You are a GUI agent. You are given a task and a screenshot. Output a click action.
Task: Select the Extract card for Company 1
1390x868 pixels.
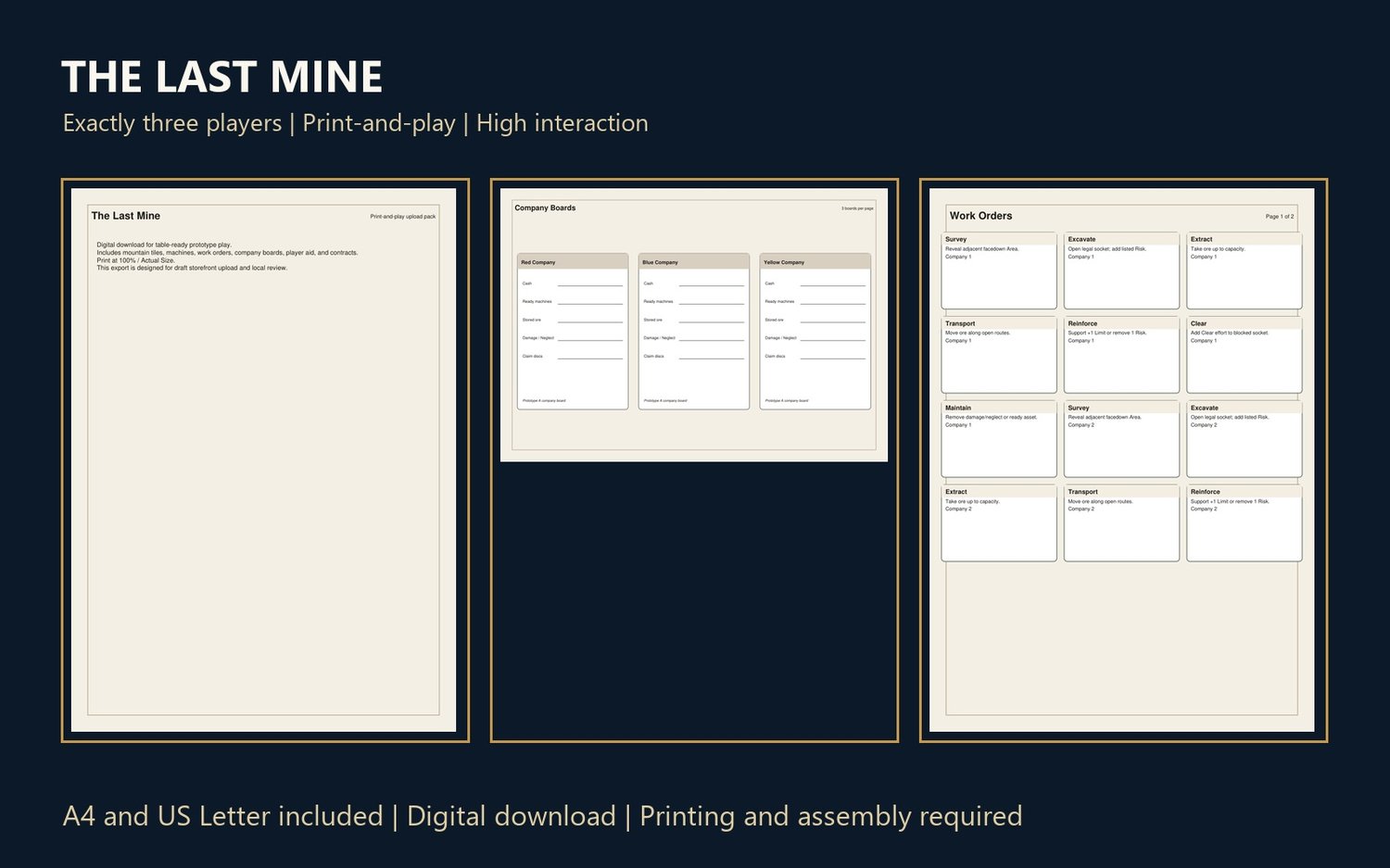[x=1245, y=270]
